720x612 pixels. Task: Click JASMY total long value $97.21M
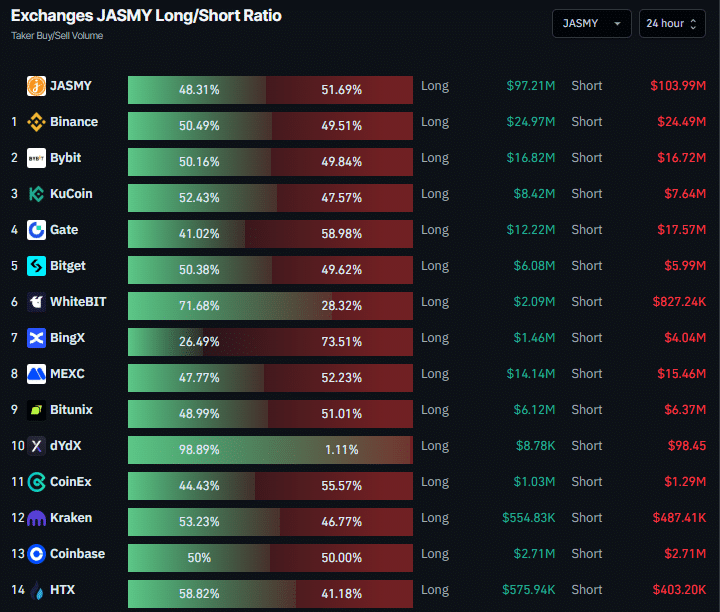point(531,86)
